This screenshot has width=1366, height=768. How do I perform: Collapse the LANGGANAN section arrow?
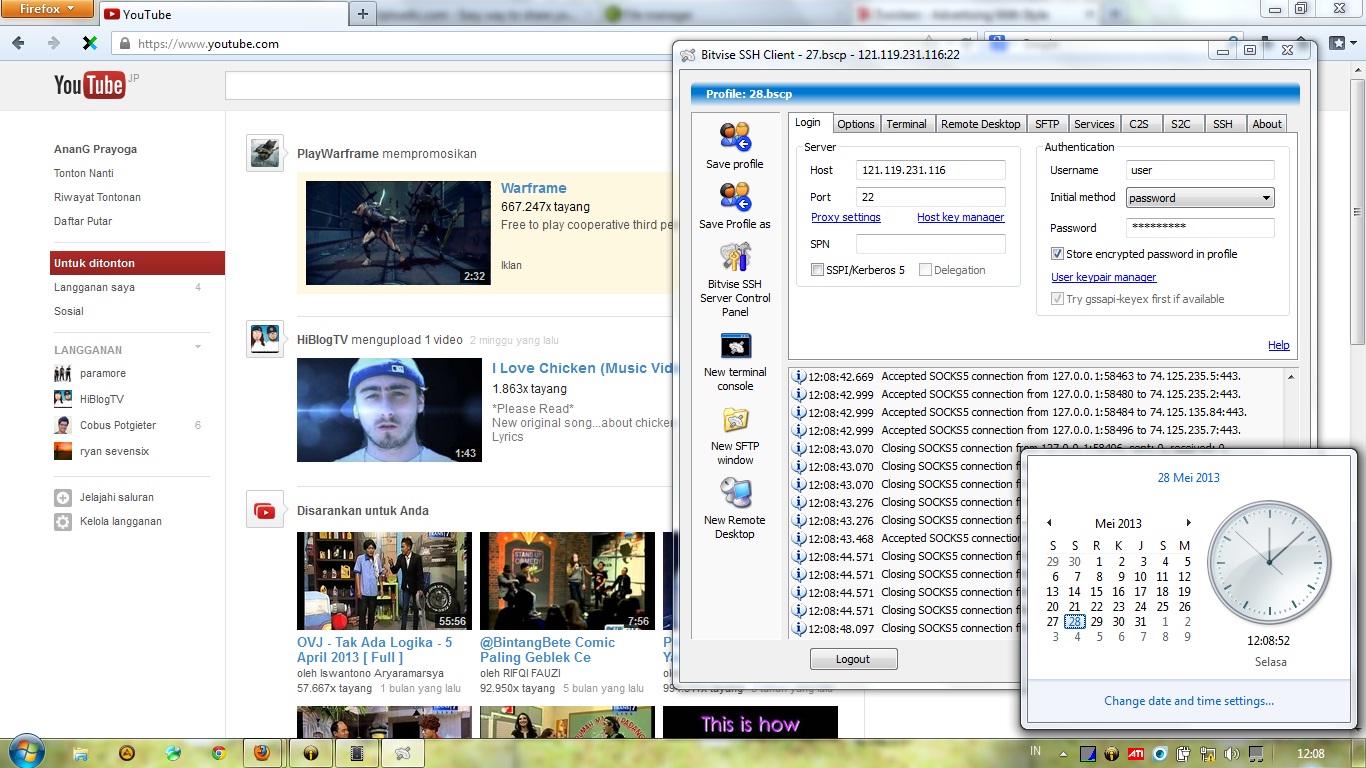[197, 348]
